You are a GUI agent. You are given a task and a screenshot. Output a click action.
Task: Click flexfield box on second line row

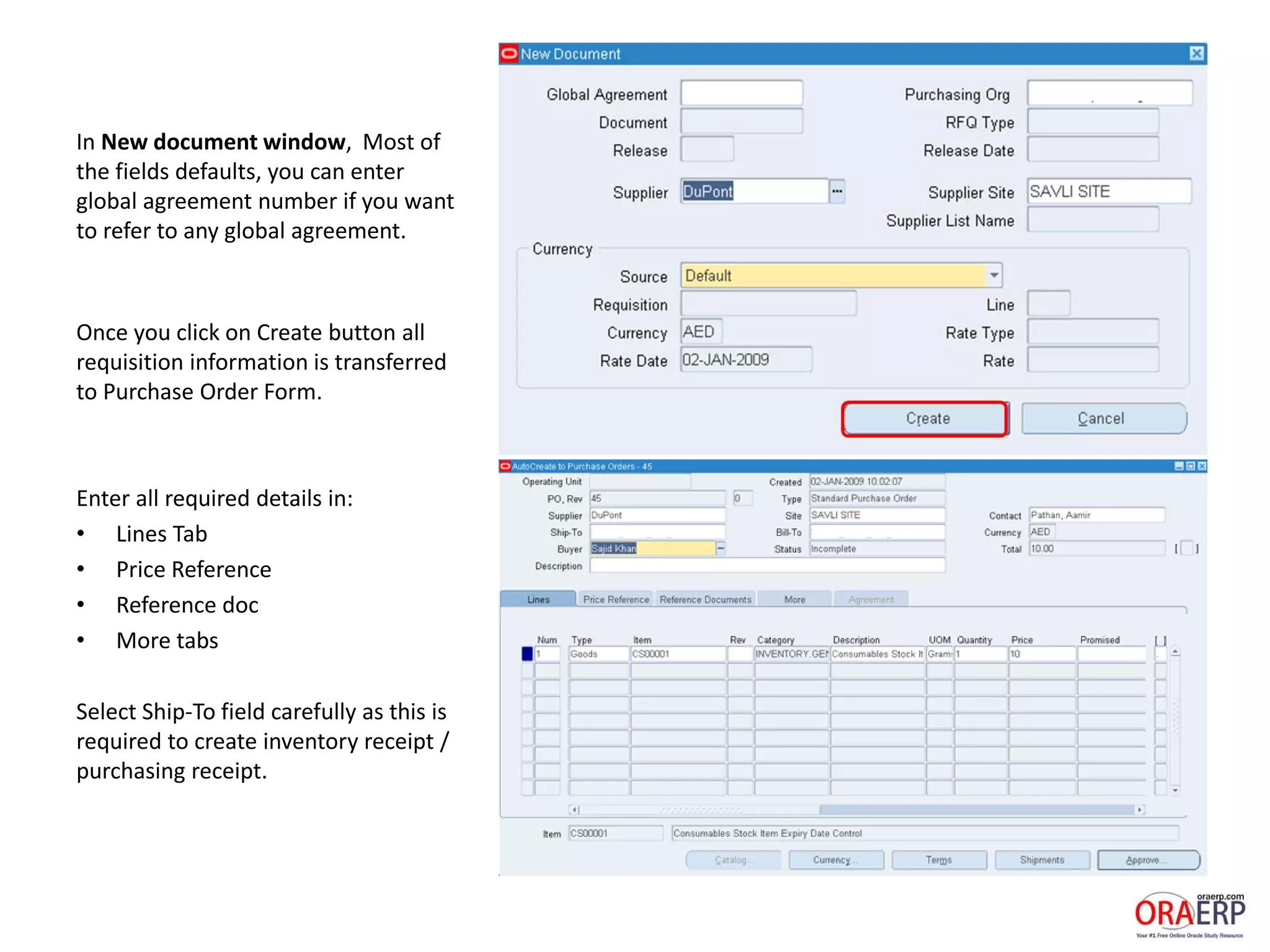click(x=1160, y=671)
